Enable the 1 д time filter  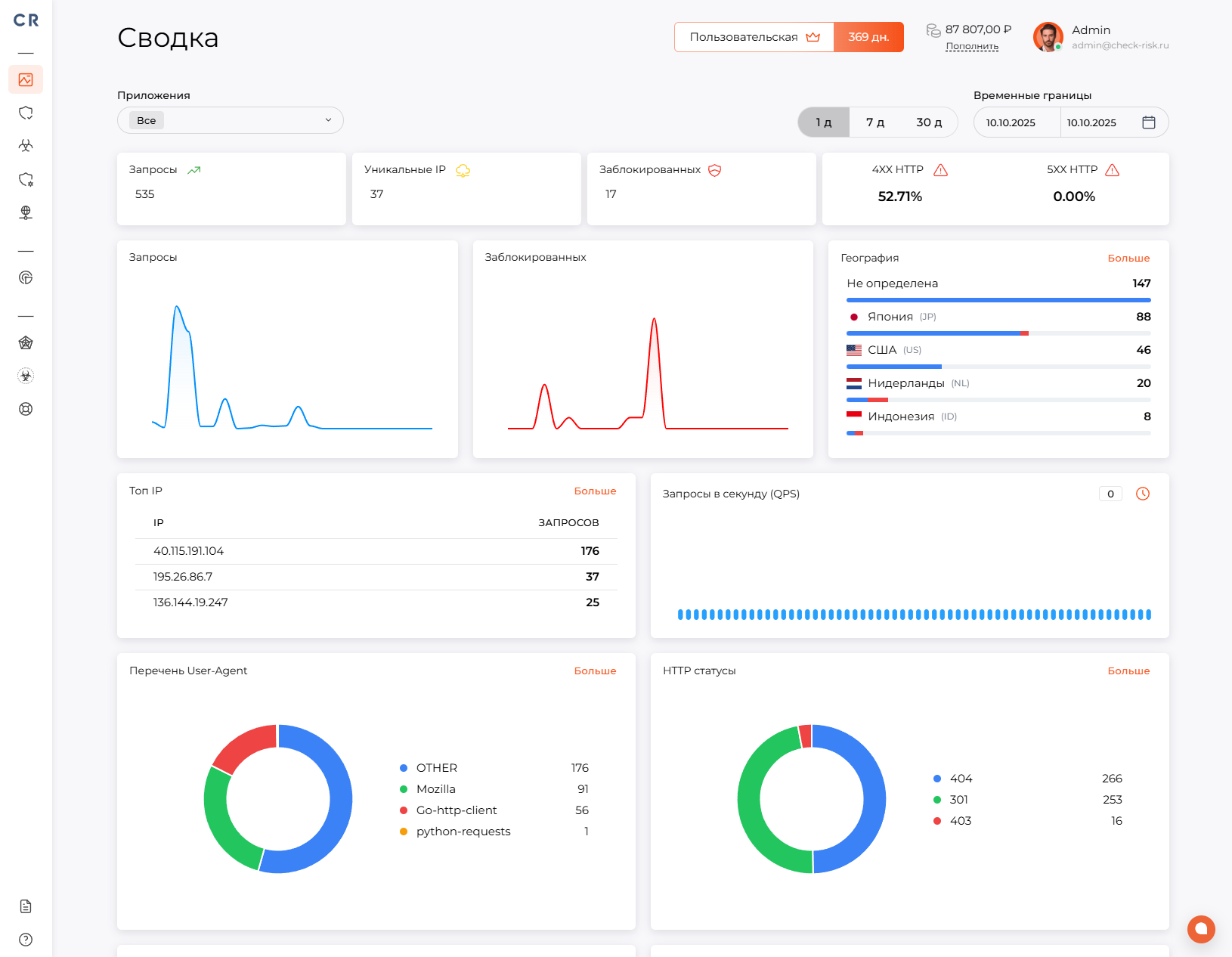point(823,122)
